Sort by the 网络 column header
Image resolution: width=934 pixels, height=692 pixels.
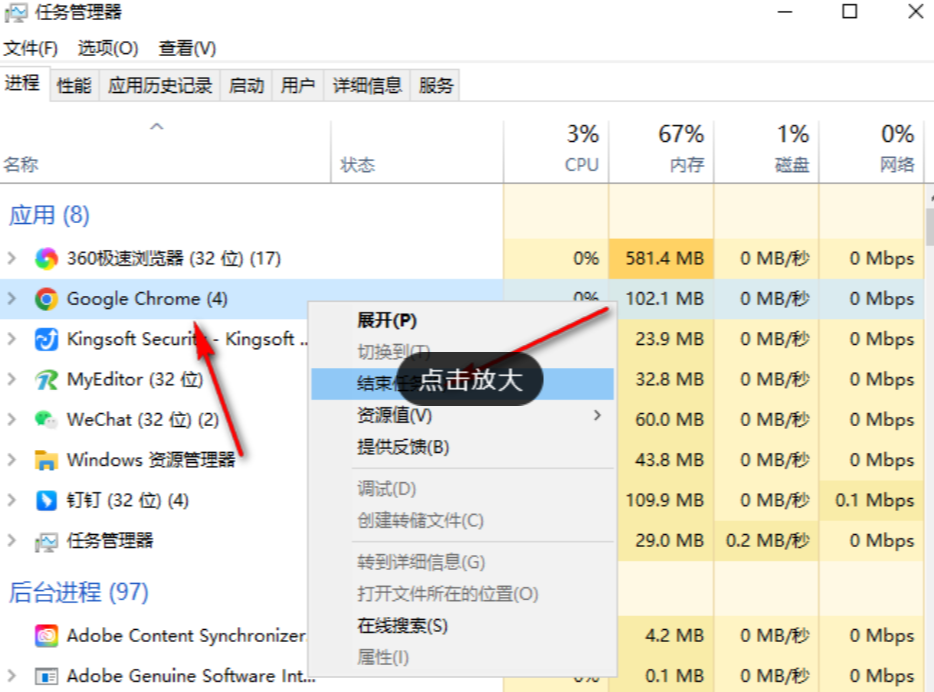871,151
